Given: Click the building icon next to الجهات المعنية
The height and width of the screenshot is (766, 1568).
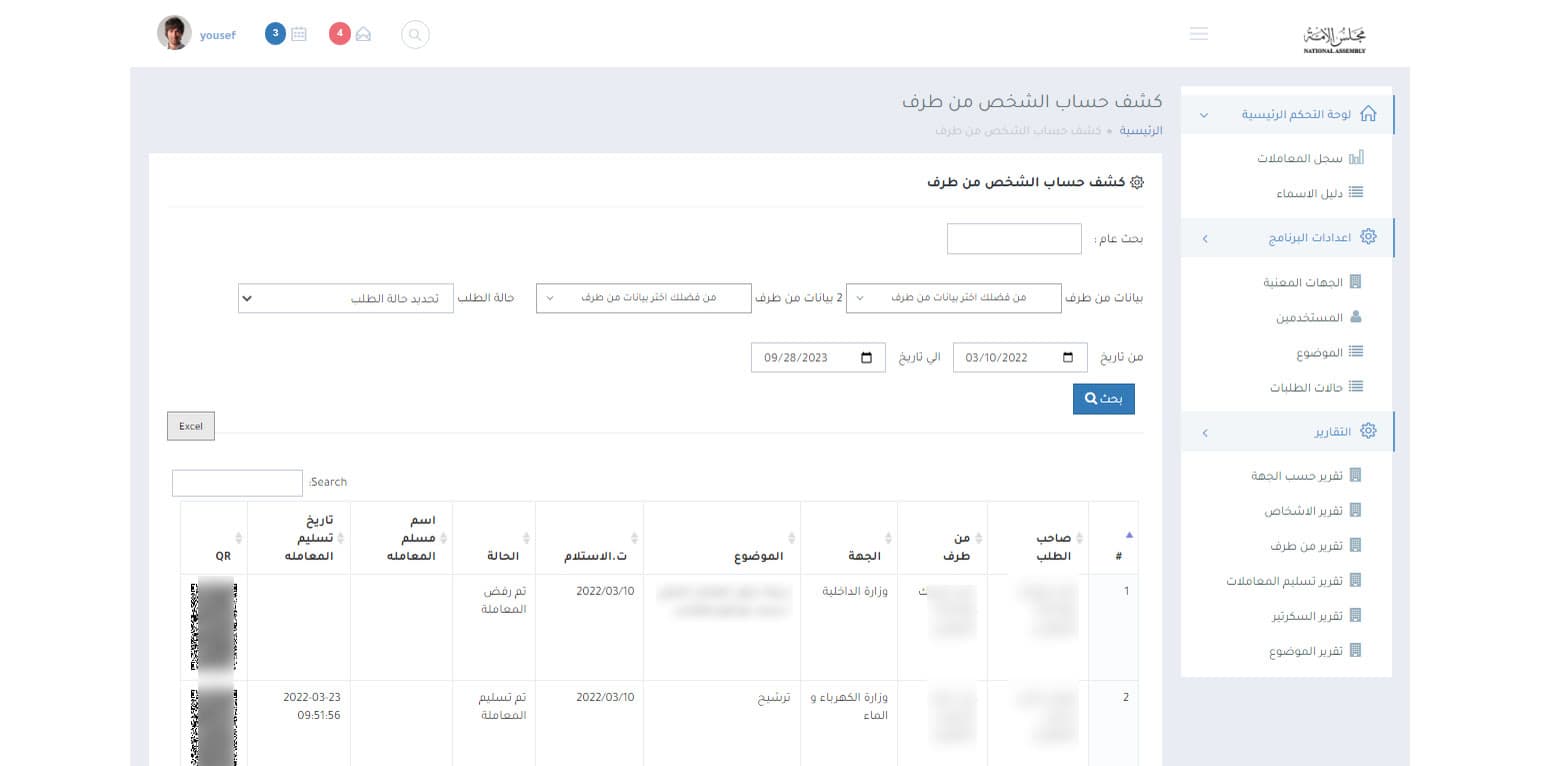Looking at the screenshot, I should coord(1356,282).
